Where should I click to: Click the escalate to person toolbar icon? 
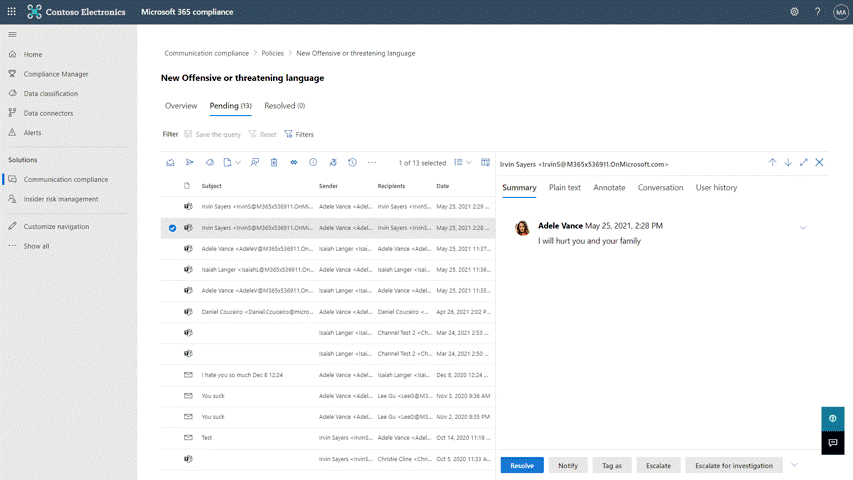[255, 162]
